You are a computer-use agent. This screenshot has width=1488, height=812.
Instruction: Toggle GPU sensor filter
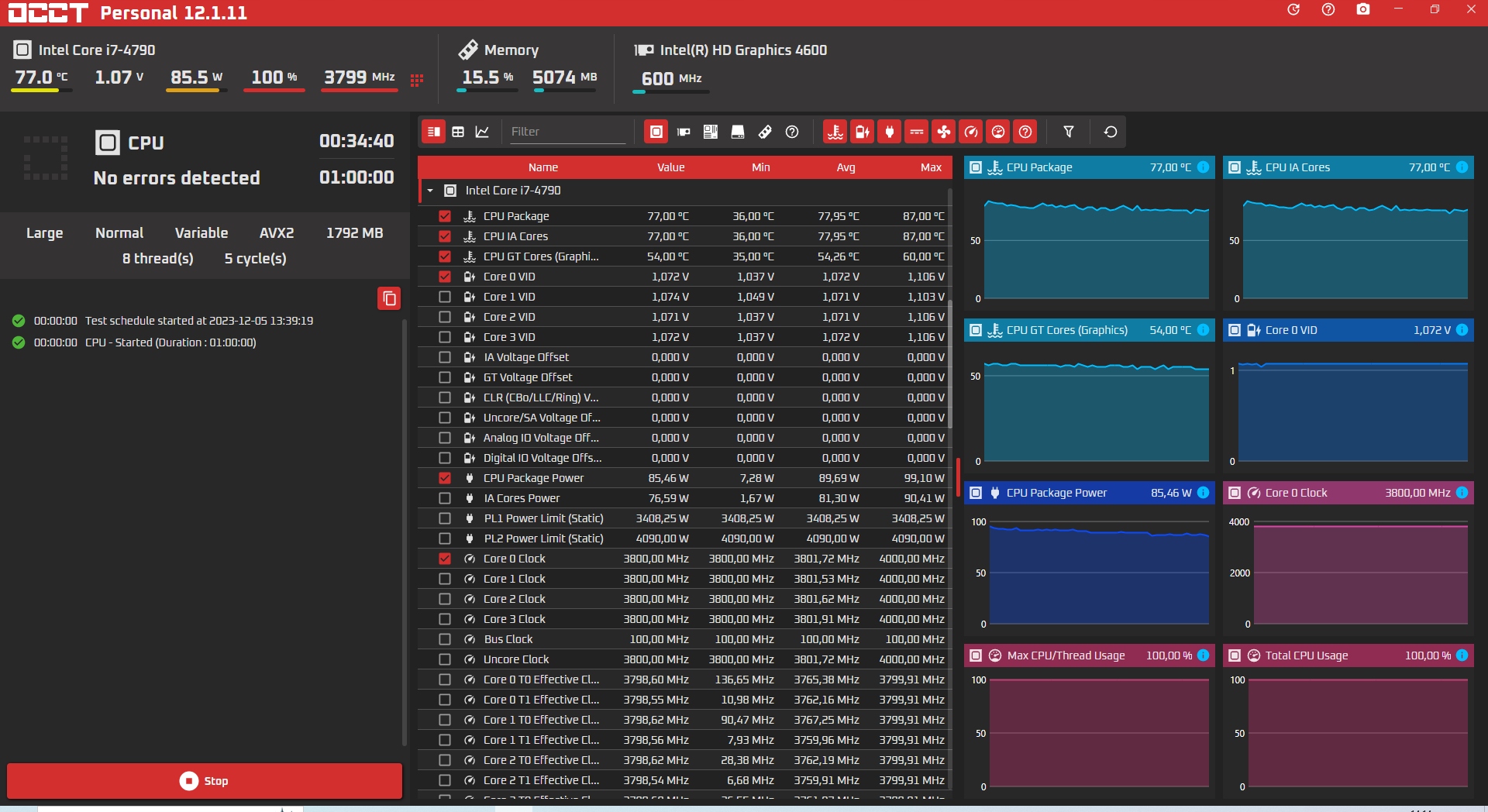point(684,132)
